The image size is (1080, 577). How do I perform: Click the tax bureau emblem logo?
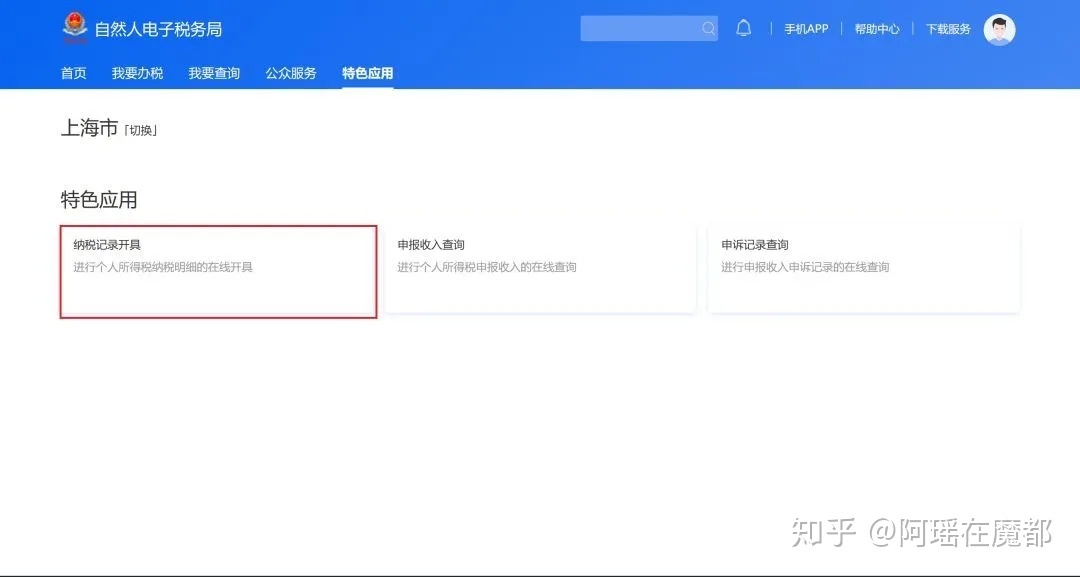(x=74, y=28)
